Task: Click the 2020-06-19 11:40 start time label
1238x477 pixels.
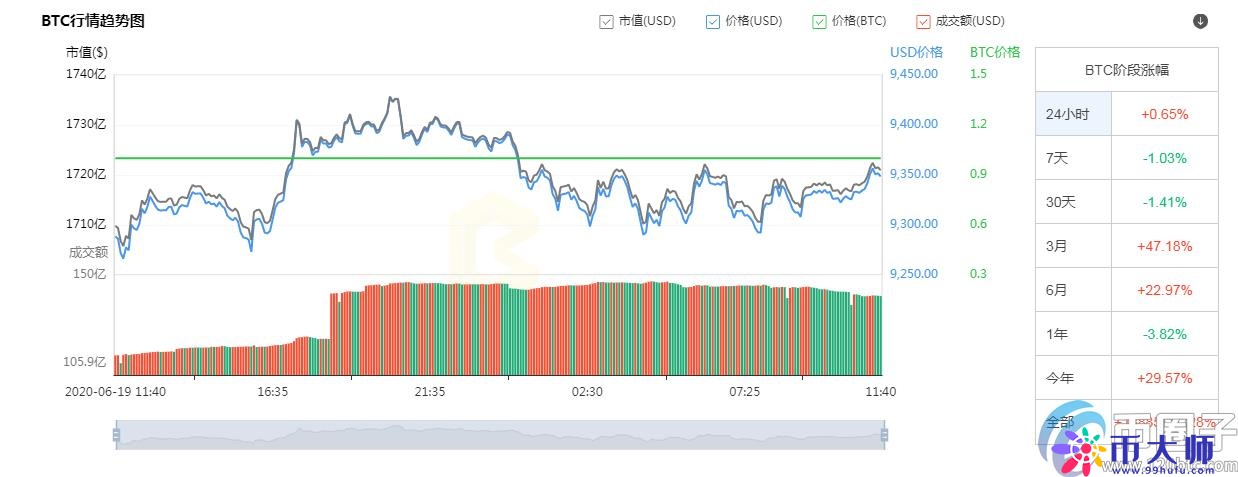Action: [116, 391]
